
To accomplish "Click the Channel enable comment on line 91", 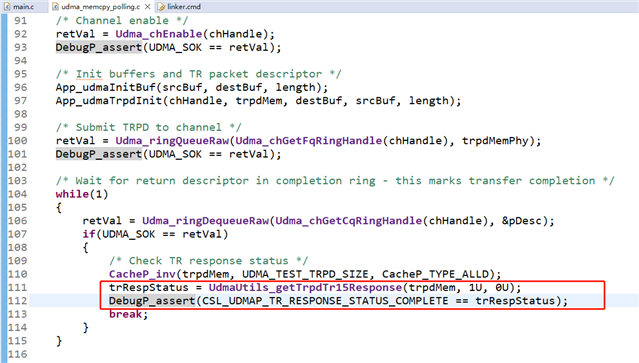I will (x=122, y=20).
